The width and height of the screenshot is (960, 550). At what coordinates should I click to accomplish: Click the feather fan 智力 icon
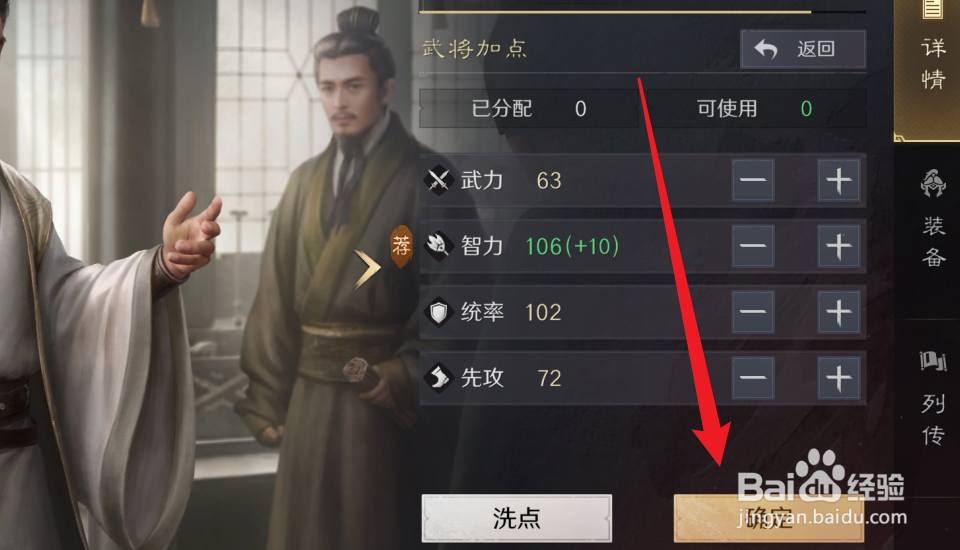click(x=439, y=246)
